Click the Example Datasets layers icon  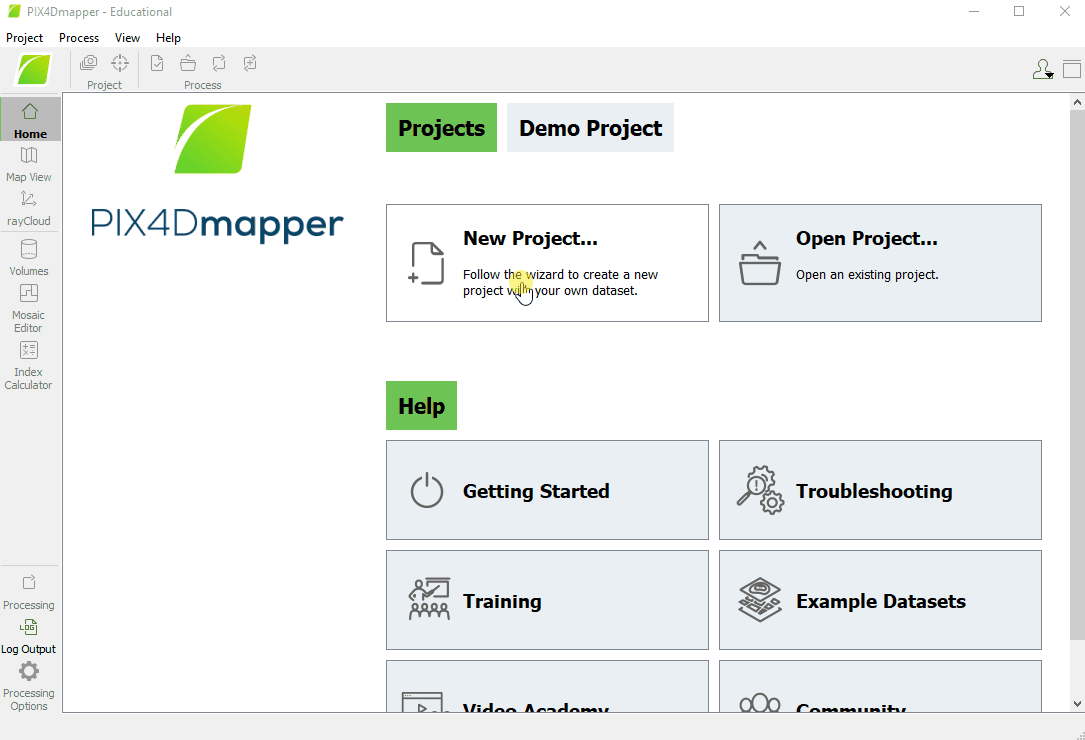(760, 599)
